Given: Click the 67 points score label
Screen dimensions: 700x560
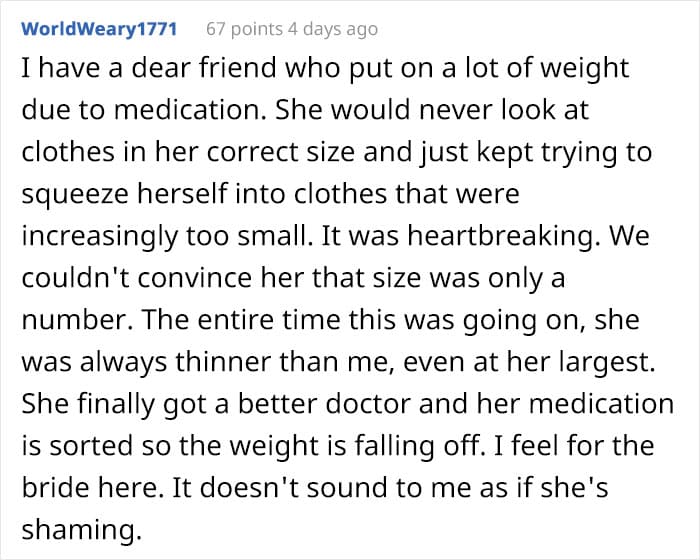Looking at the screenshot, I should pyautogui.click(x=244, y=29).
